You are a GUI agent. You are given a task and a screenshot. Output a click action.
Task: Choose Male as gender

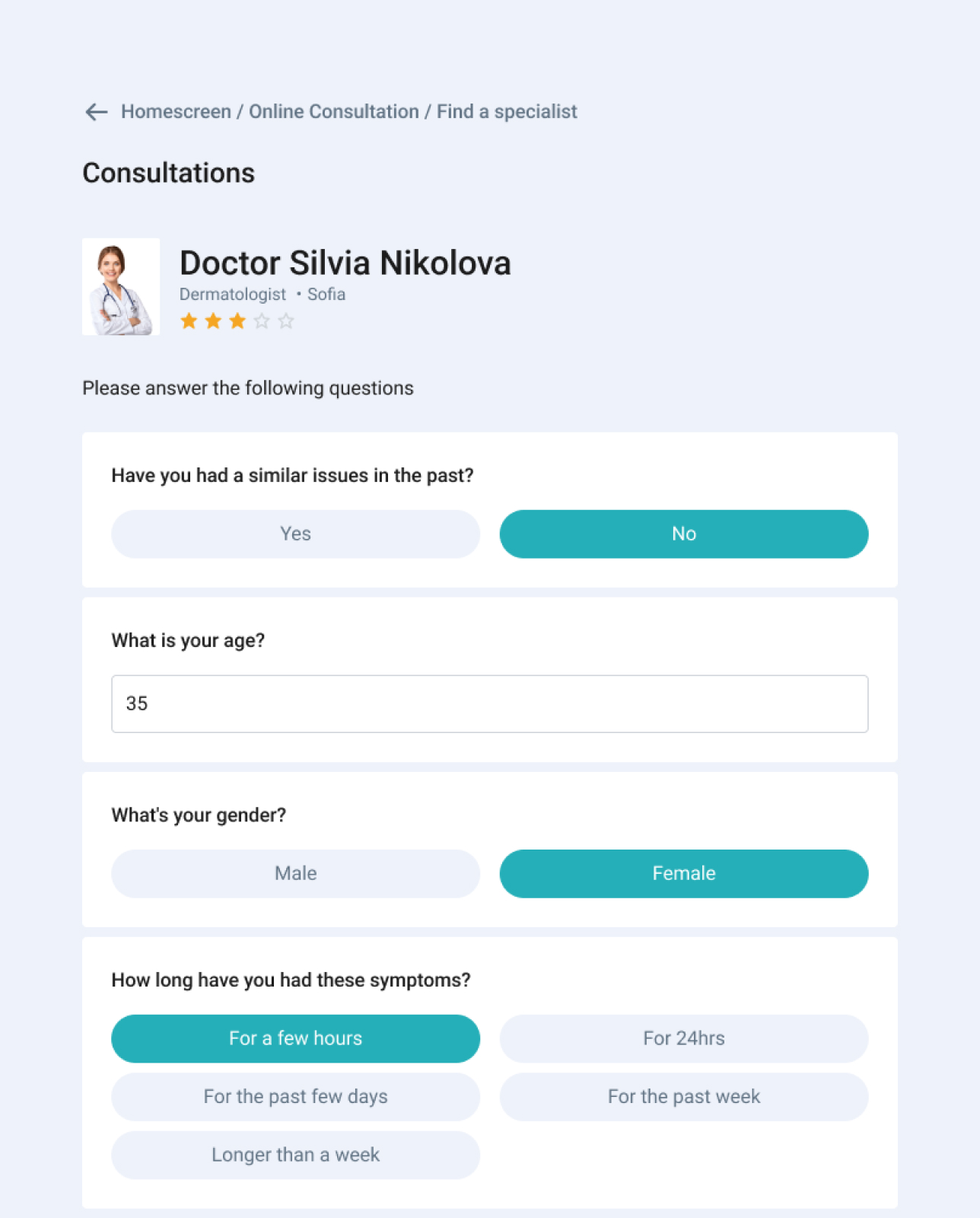pos(295,873)
